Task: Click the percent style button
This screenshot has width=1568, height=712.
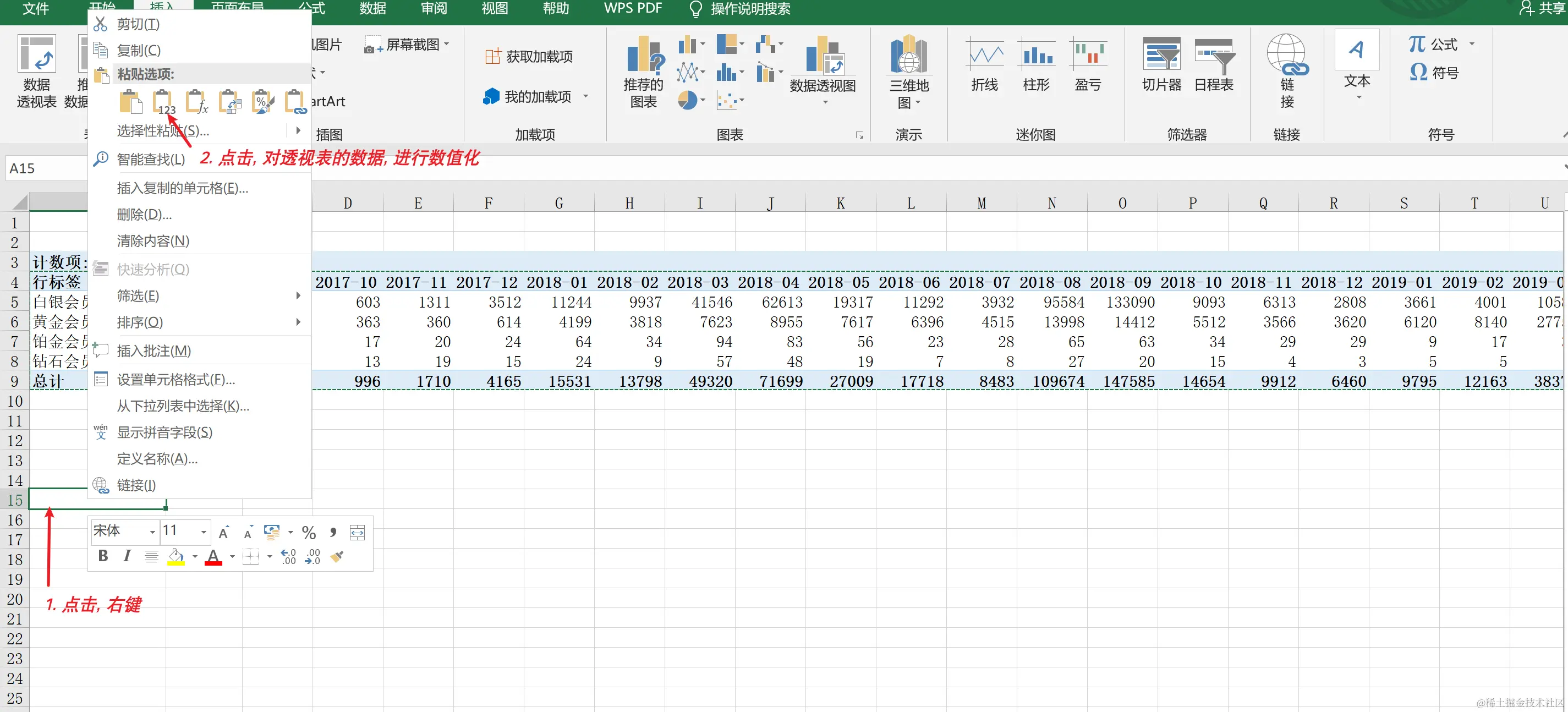Action: click(x=309, y=533)
